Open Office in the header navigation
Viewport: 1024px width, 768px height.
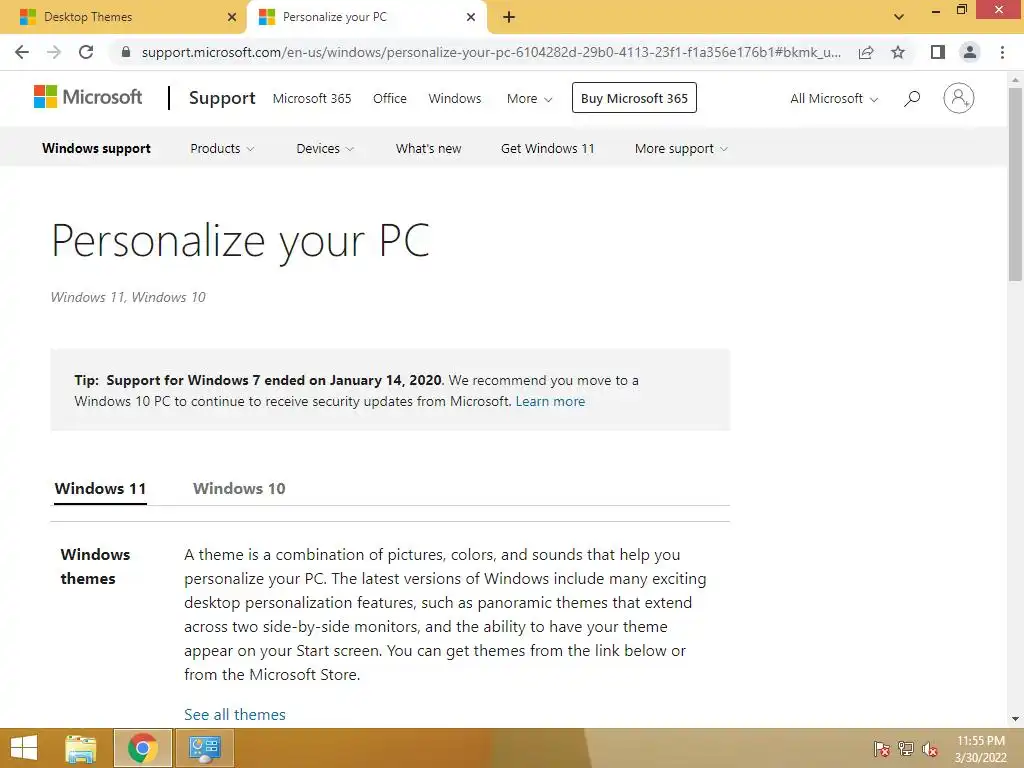tap(390, 99)
